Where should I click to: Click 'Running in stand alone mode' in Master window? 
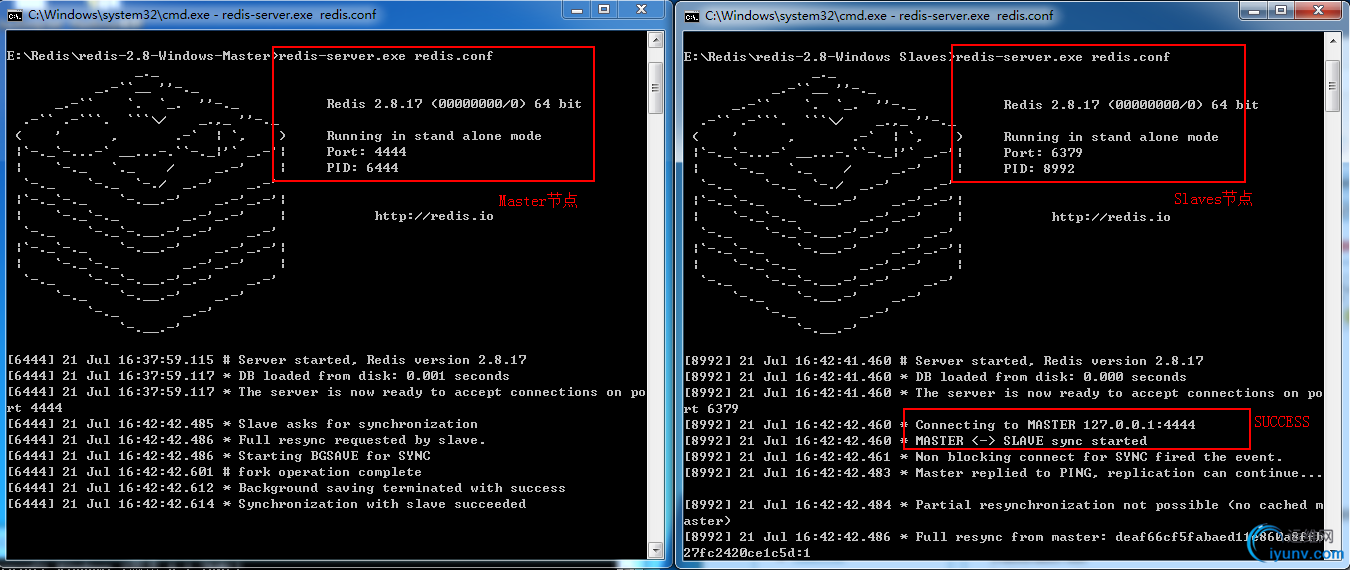[434, 136]
